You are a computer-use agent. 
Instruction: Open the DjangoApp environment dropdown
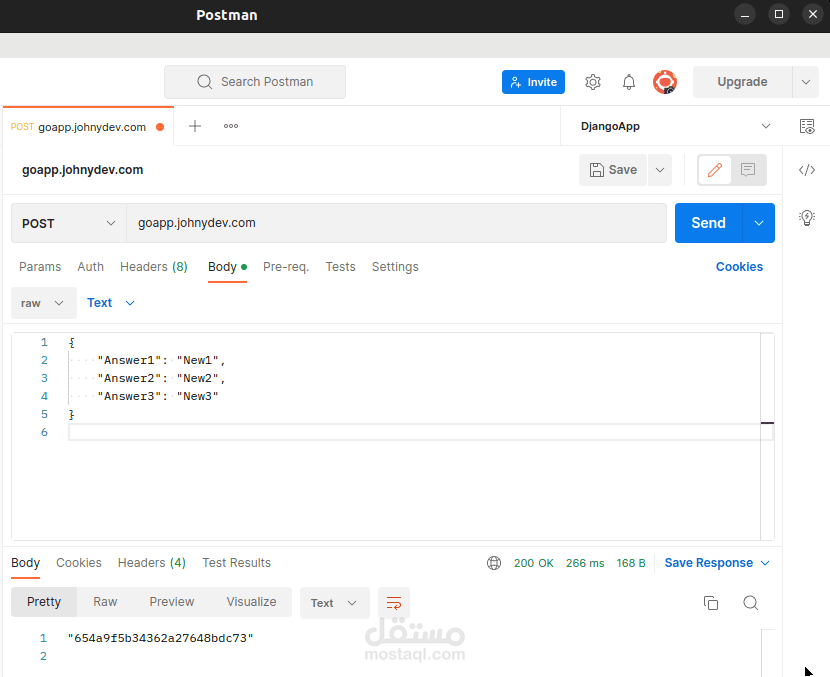(675, 126)
